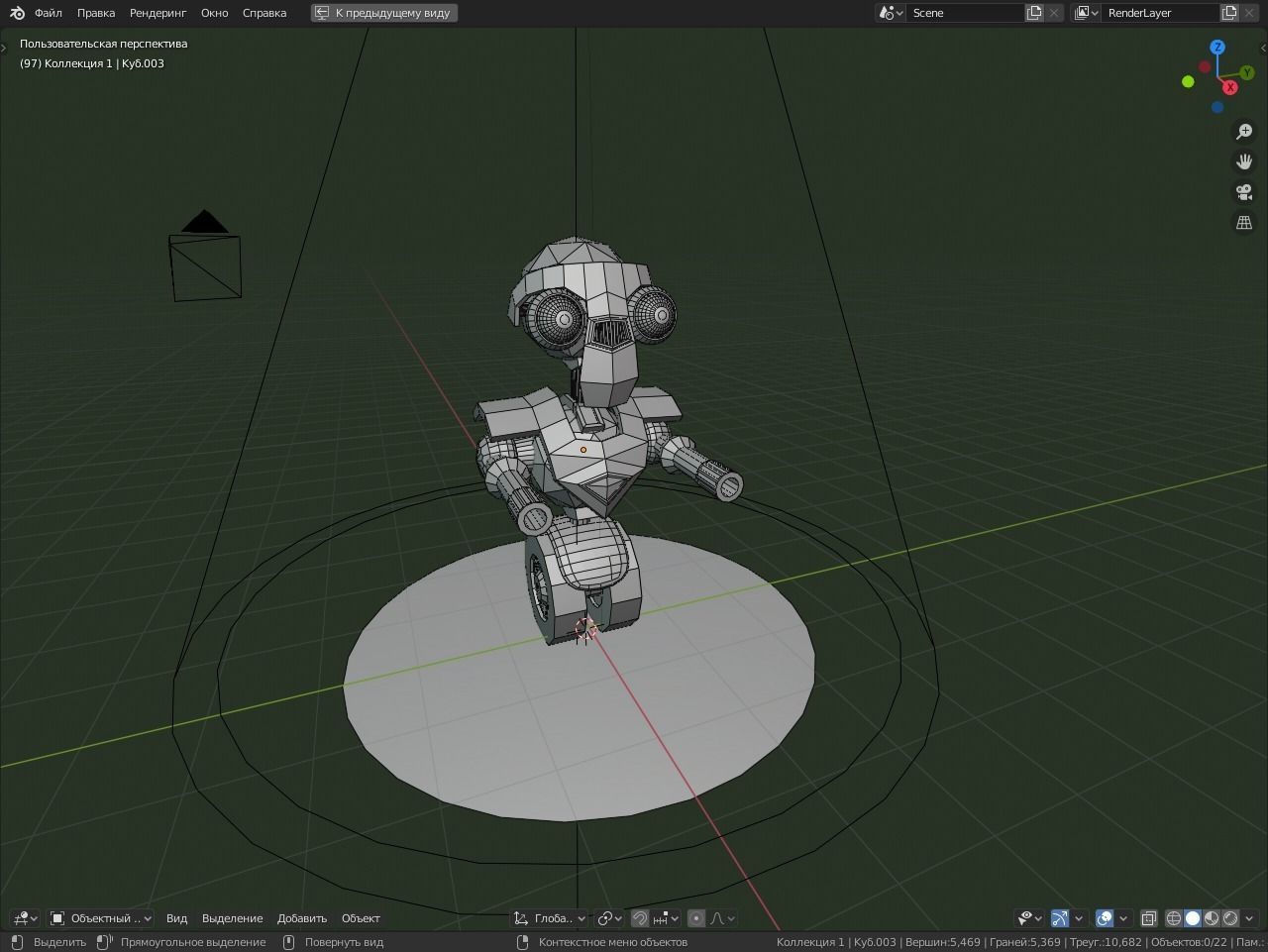The height and width of the screenshot is (952, 1268).
Task: Click status bar text Объектов:0/22
Action: (1188, 942)
